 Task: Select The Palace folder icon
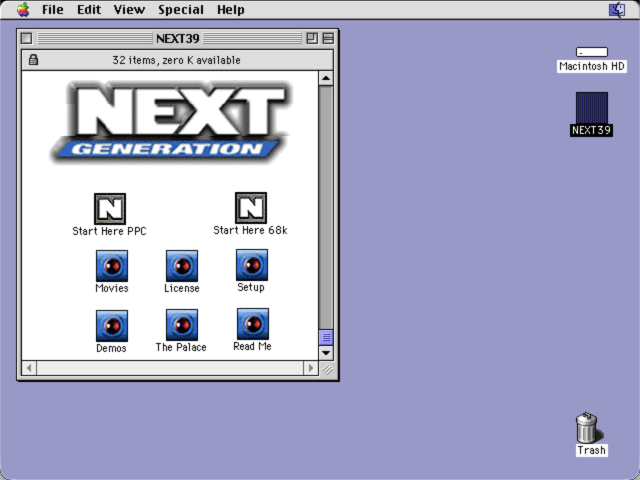pyautogui.click(x=182, y=325)
